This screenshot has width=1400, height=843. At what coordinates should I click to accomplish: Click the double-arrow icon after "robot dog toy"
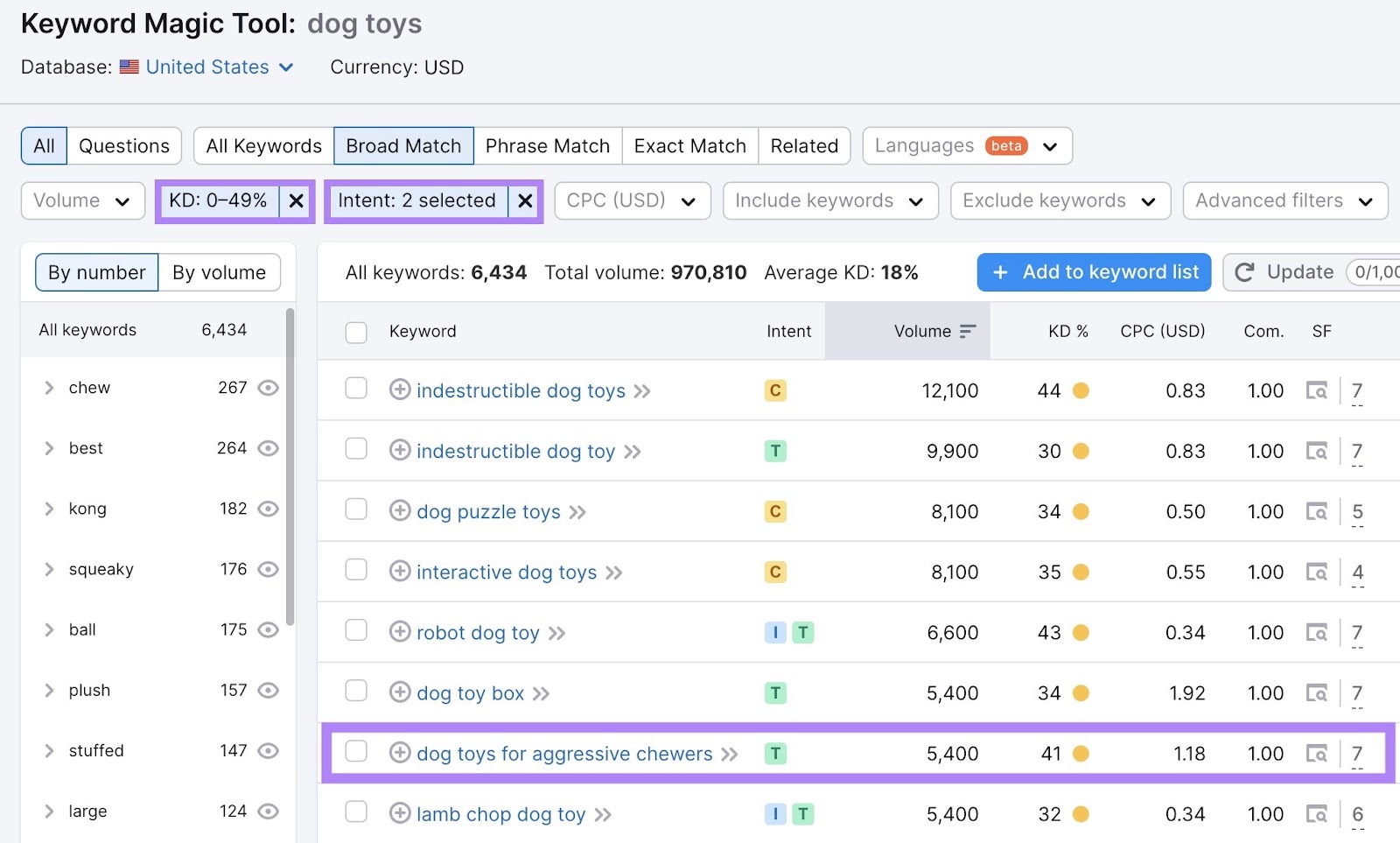click(557, 632)
